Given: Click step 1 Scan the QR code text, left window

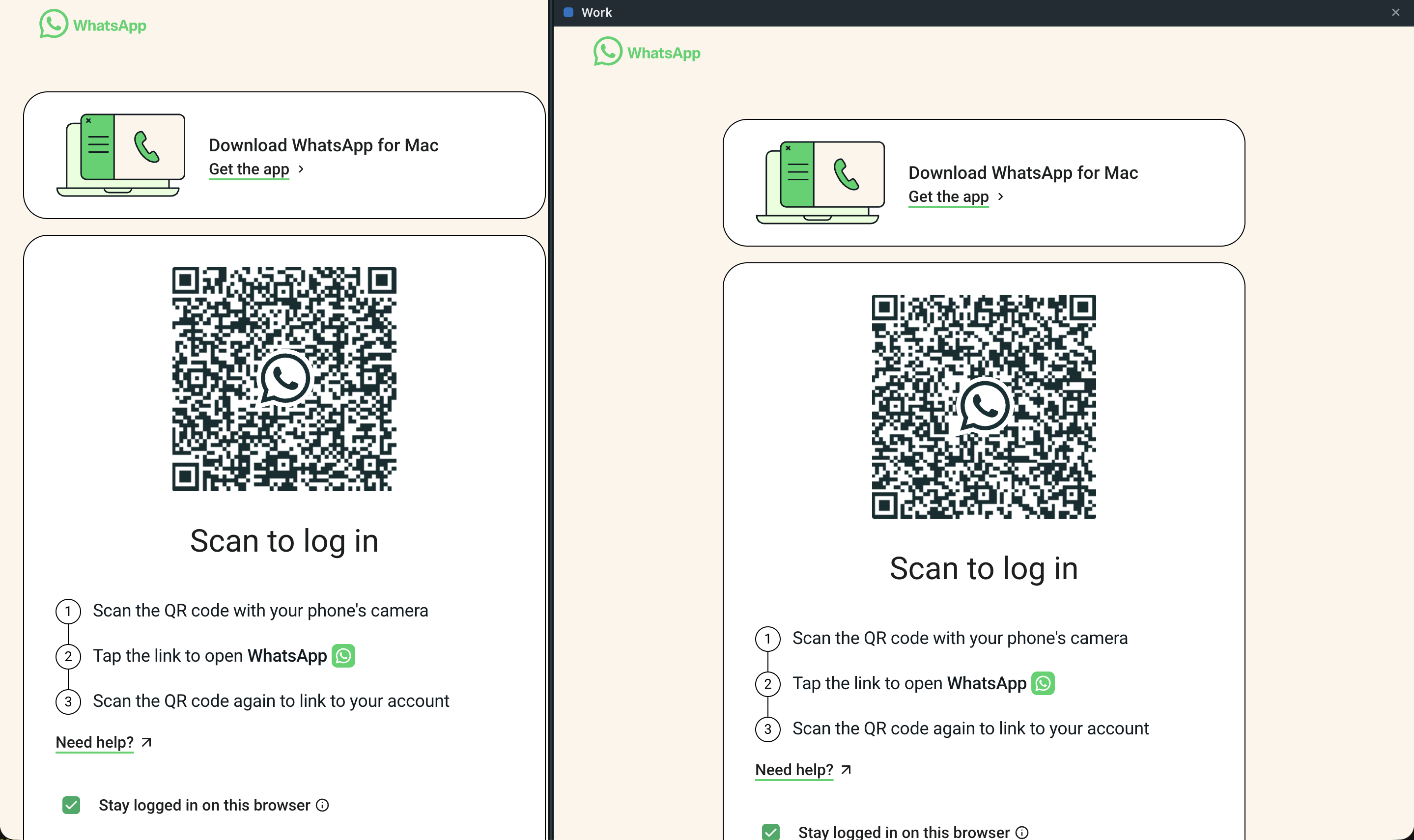Looking at the screenshot, I should point(260,611).
